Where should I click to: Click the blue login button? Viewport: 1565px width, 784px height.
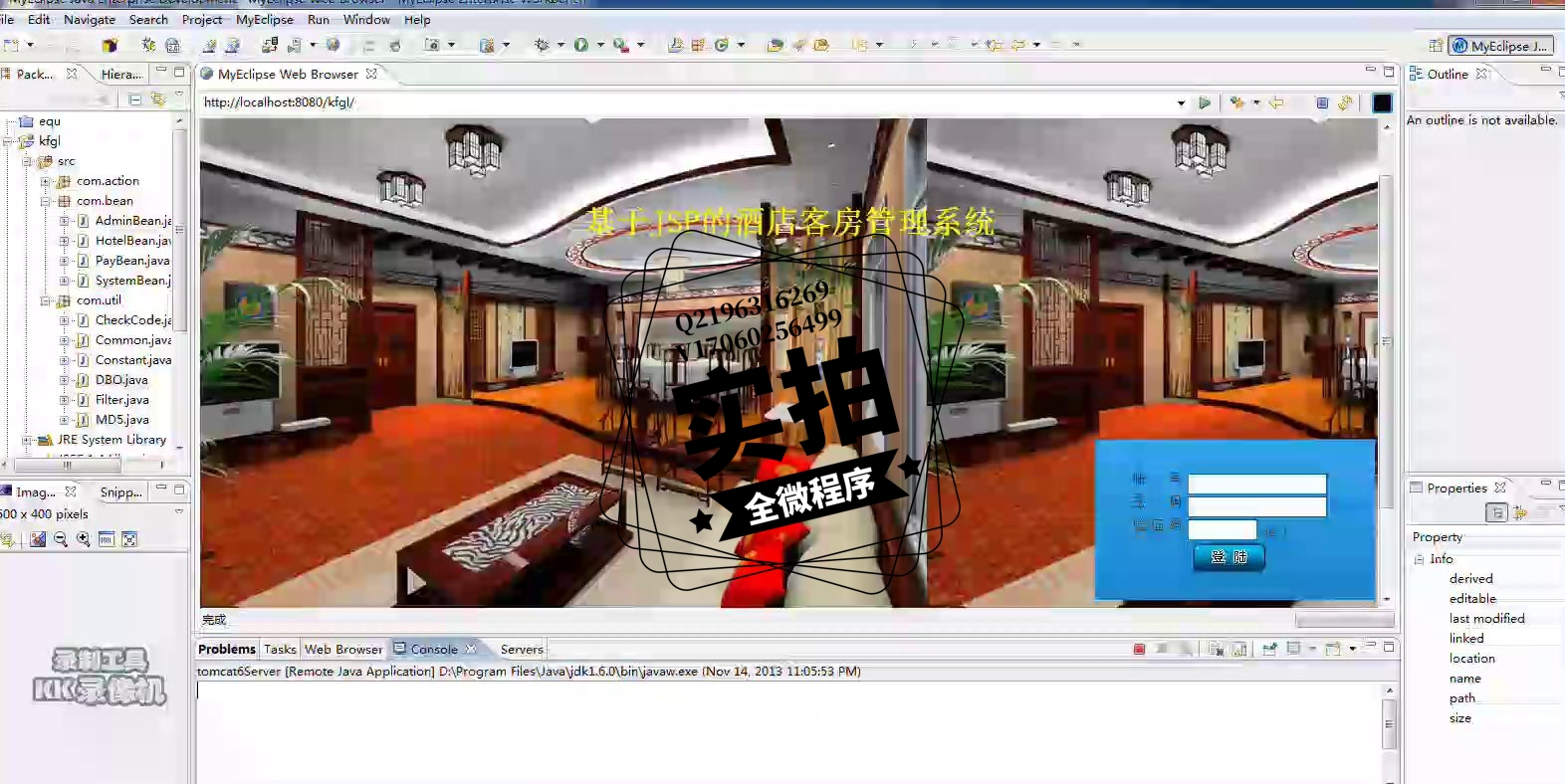pyautogui.click(x=1229, y=557)
